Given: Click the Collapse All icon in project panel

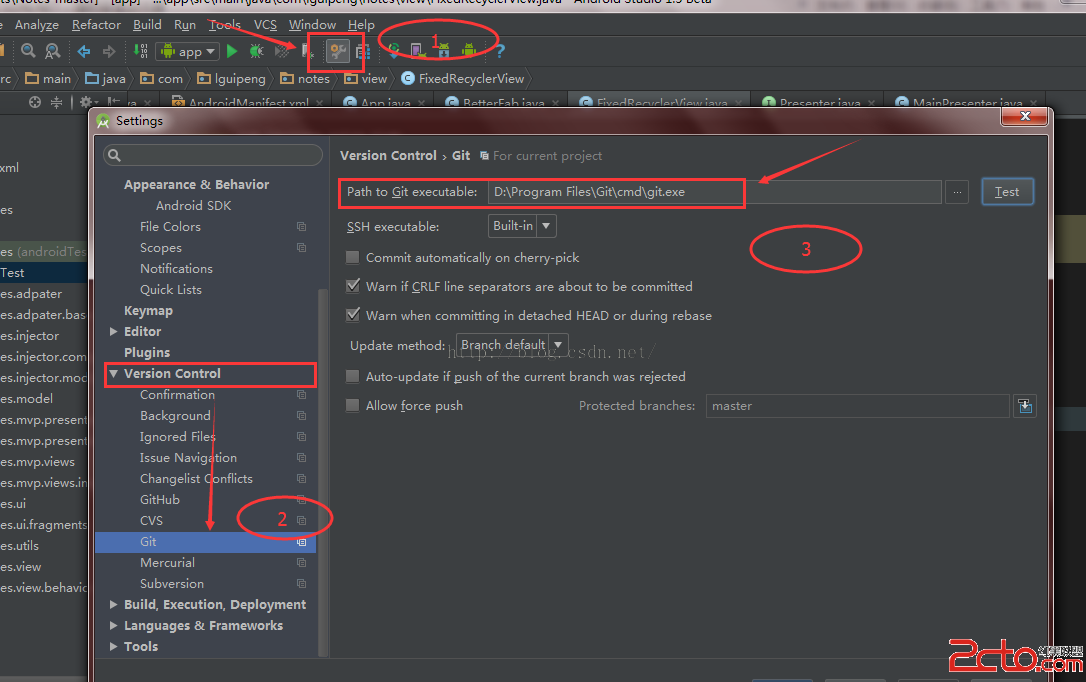Looking at the screenshot, I should click(56, 102).
